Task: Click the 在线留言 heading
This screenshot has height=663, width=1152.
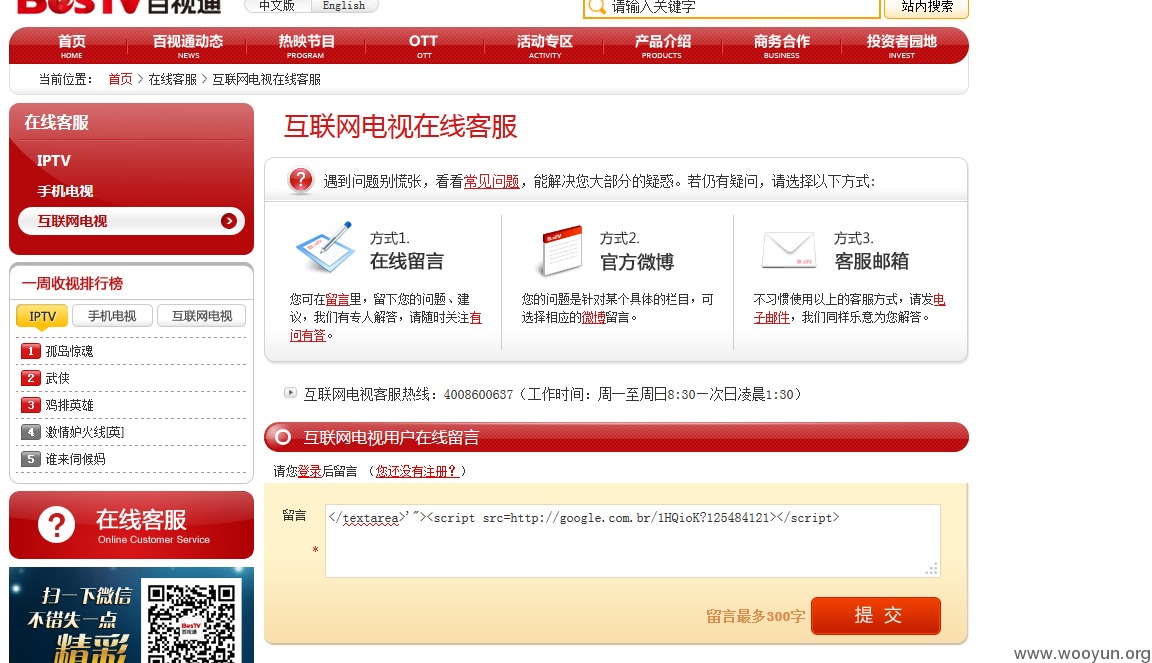Action: click(406, 262)
